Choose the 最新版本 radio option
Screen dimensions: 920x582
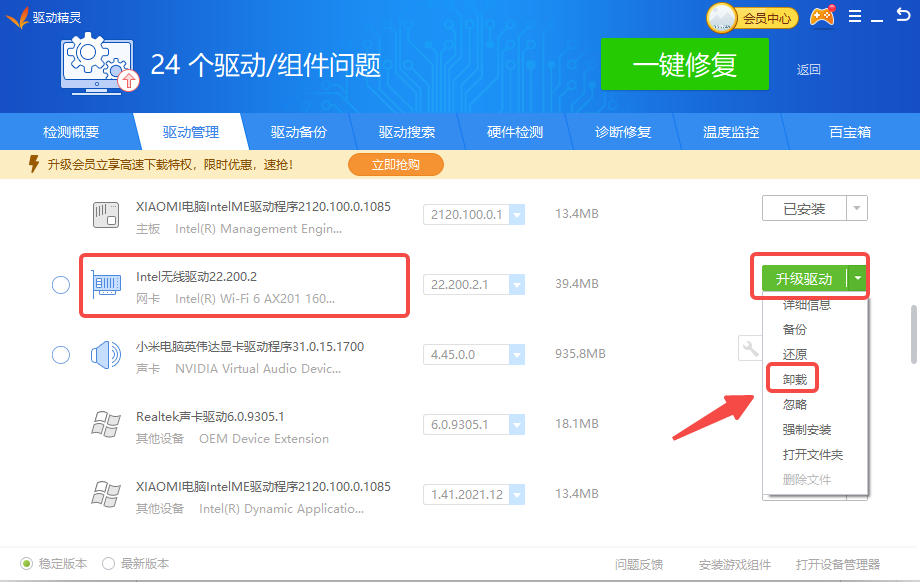click(109, 563)
